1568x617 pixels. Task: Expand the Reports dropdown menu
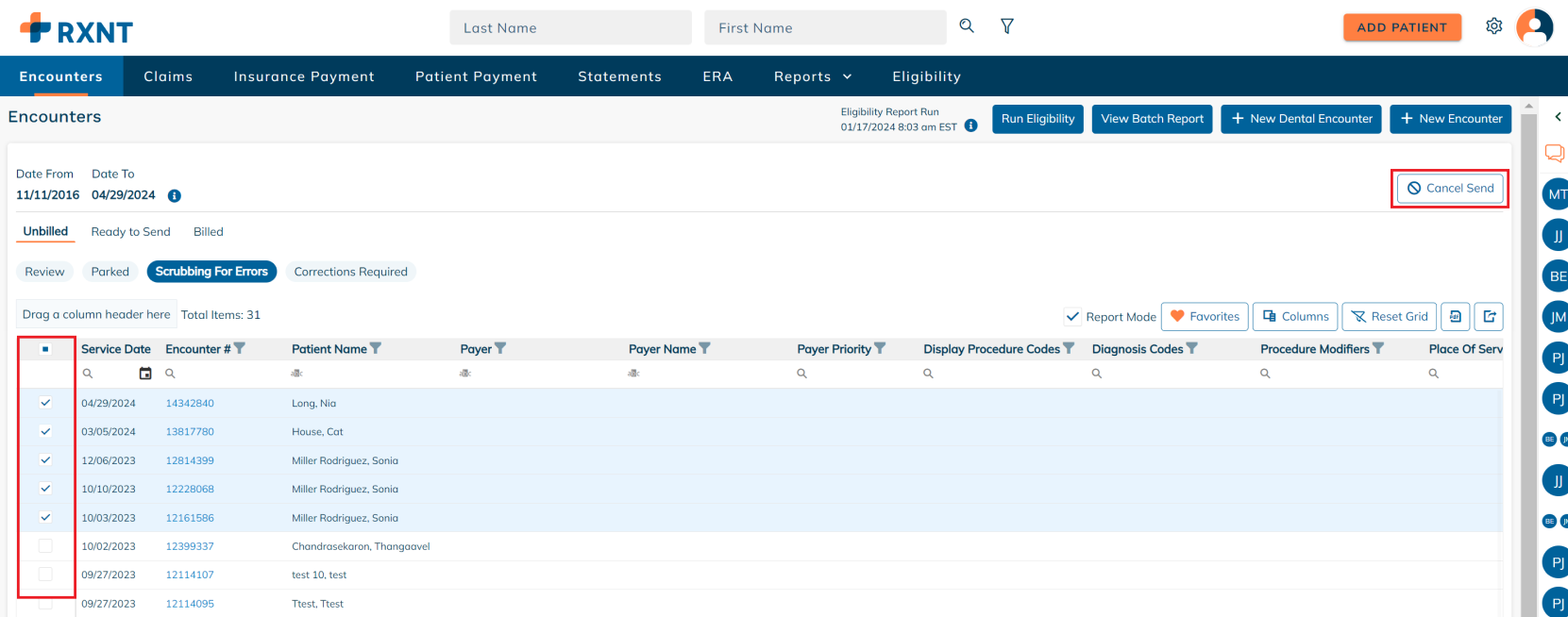click(812, 76)
